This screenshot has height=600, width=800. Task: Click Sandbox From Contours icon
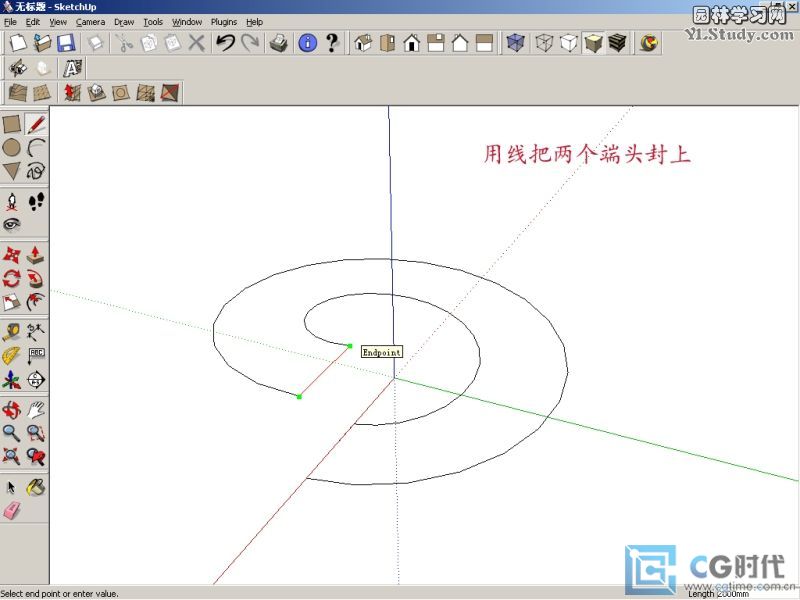coord(18,93)
